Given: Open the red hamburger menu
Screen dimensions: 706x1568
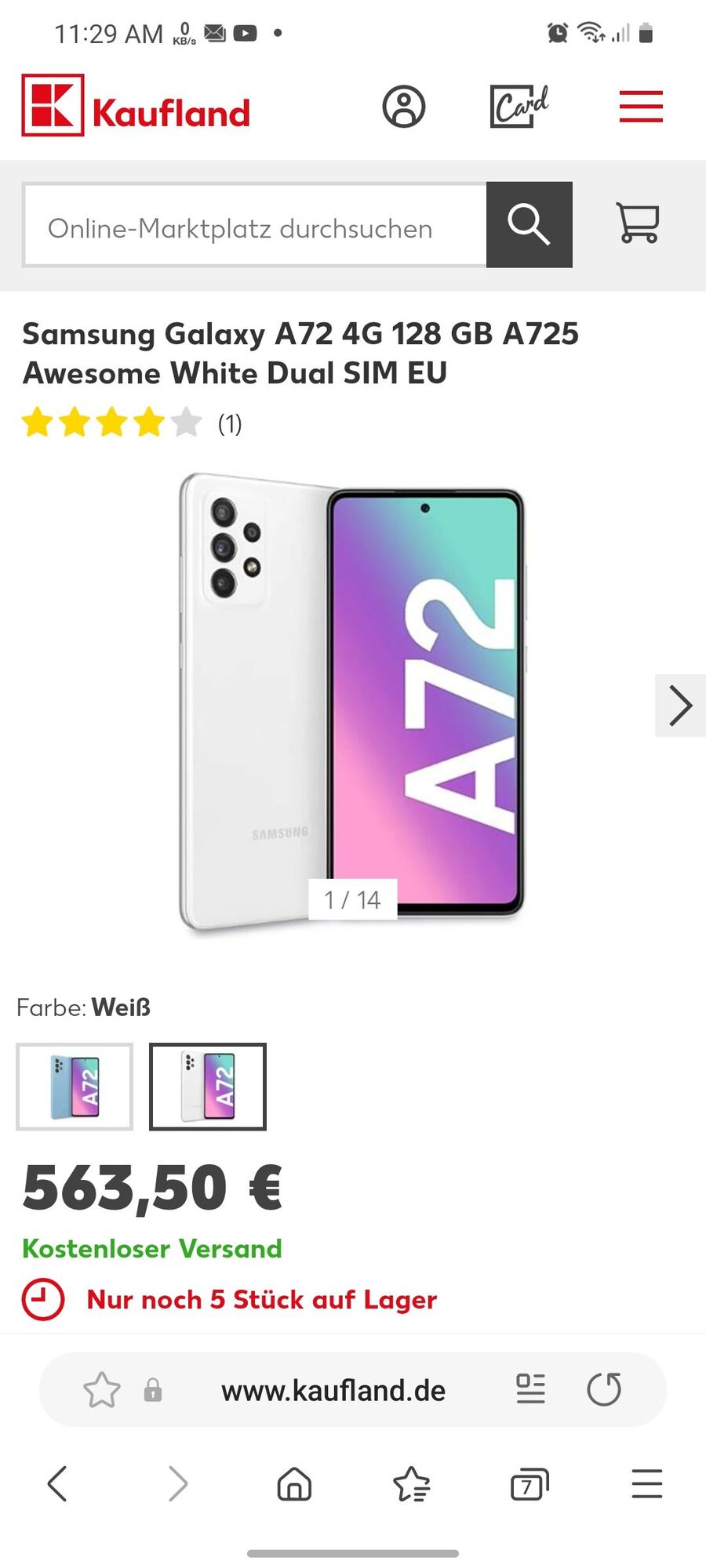Looking at the screenshot, I should pyautogui.click(x=641, y=107).
